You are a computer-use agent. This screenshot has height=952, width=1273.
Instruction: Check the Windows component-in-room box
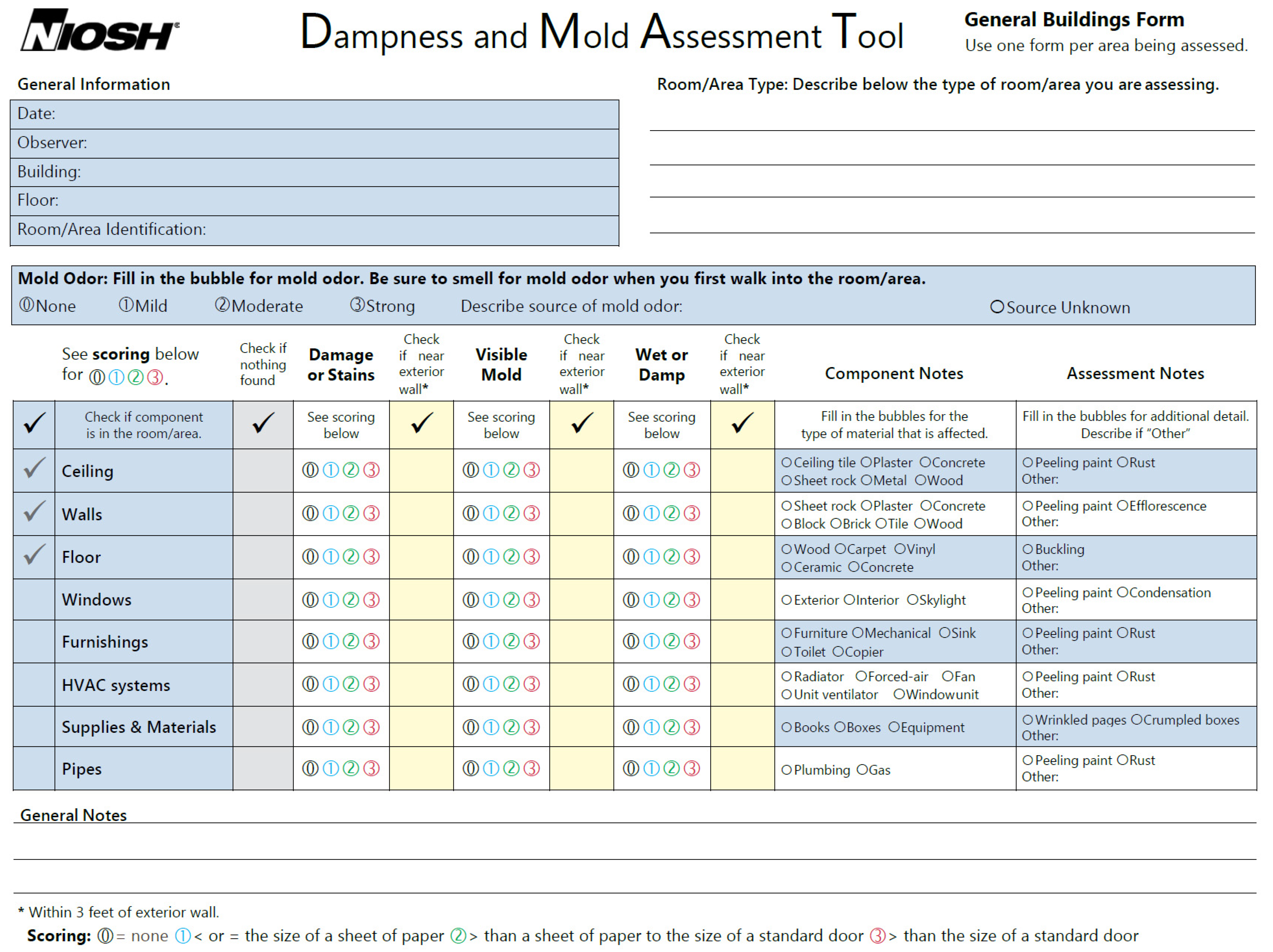point(34,600)
